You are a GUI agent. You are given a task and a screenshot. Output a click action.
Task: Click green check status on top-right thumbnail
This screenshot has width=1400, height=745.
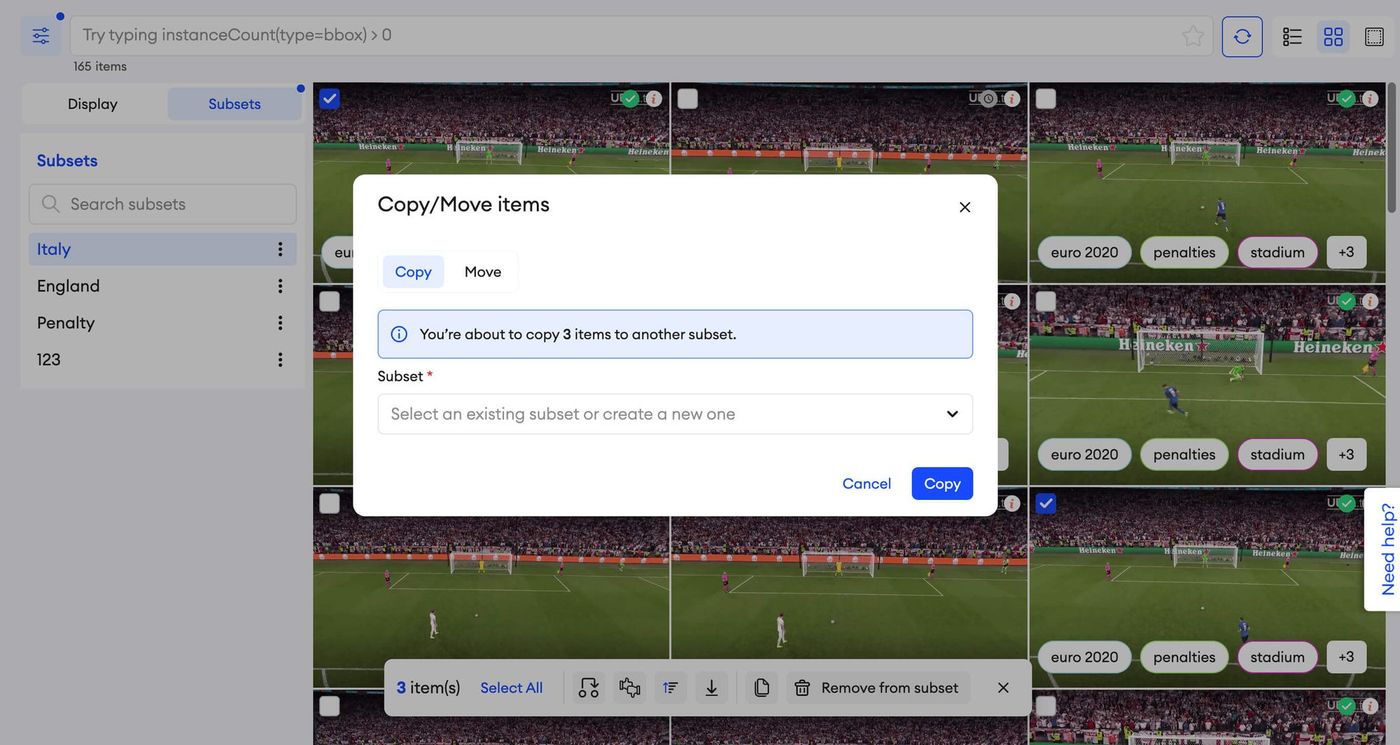pos(1347,99)
